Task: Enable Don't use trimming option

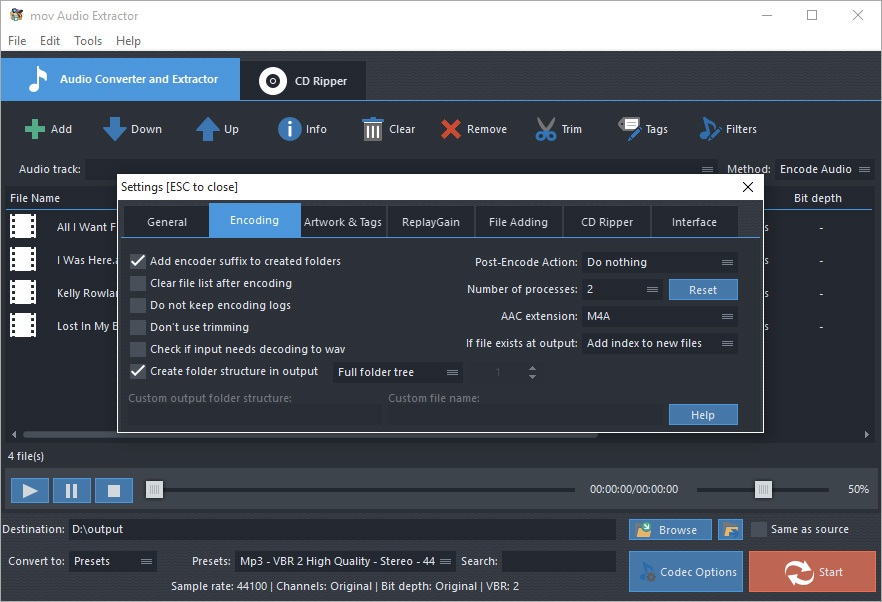Action: (x=138, y=327)
